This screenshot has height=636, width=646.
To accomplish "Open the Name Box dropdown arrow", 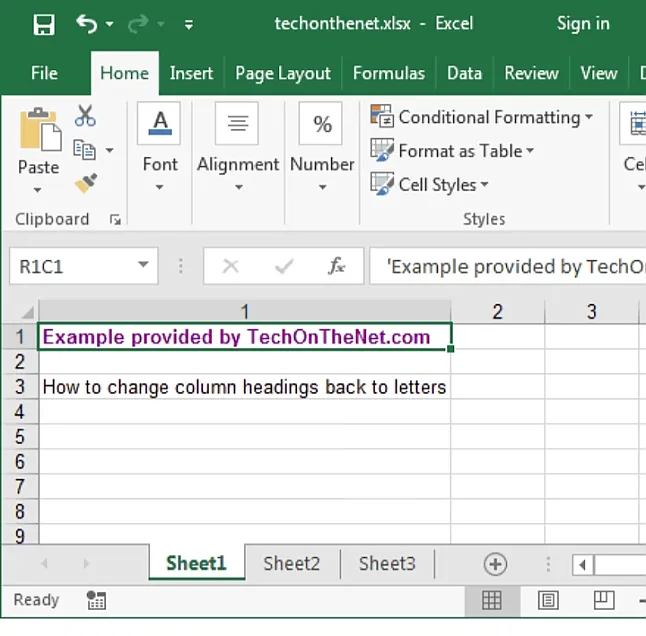I will [x=143, y=265].
